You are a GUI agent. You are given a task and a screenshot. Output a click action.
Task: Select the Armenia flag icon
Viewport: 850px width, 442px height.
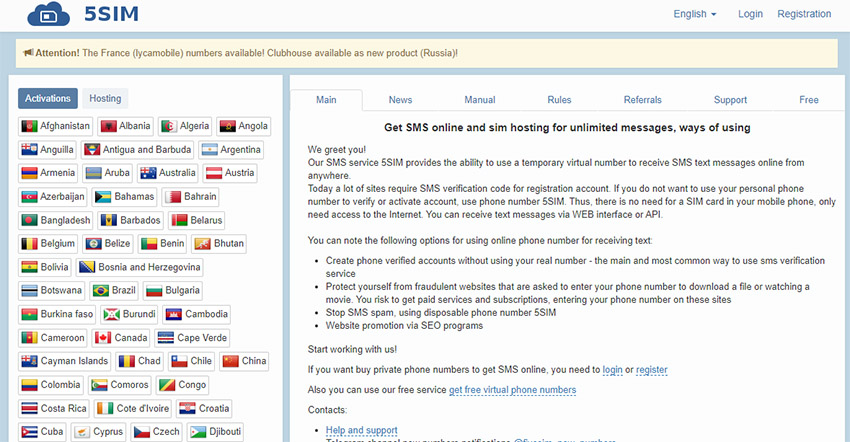(29, 173)
